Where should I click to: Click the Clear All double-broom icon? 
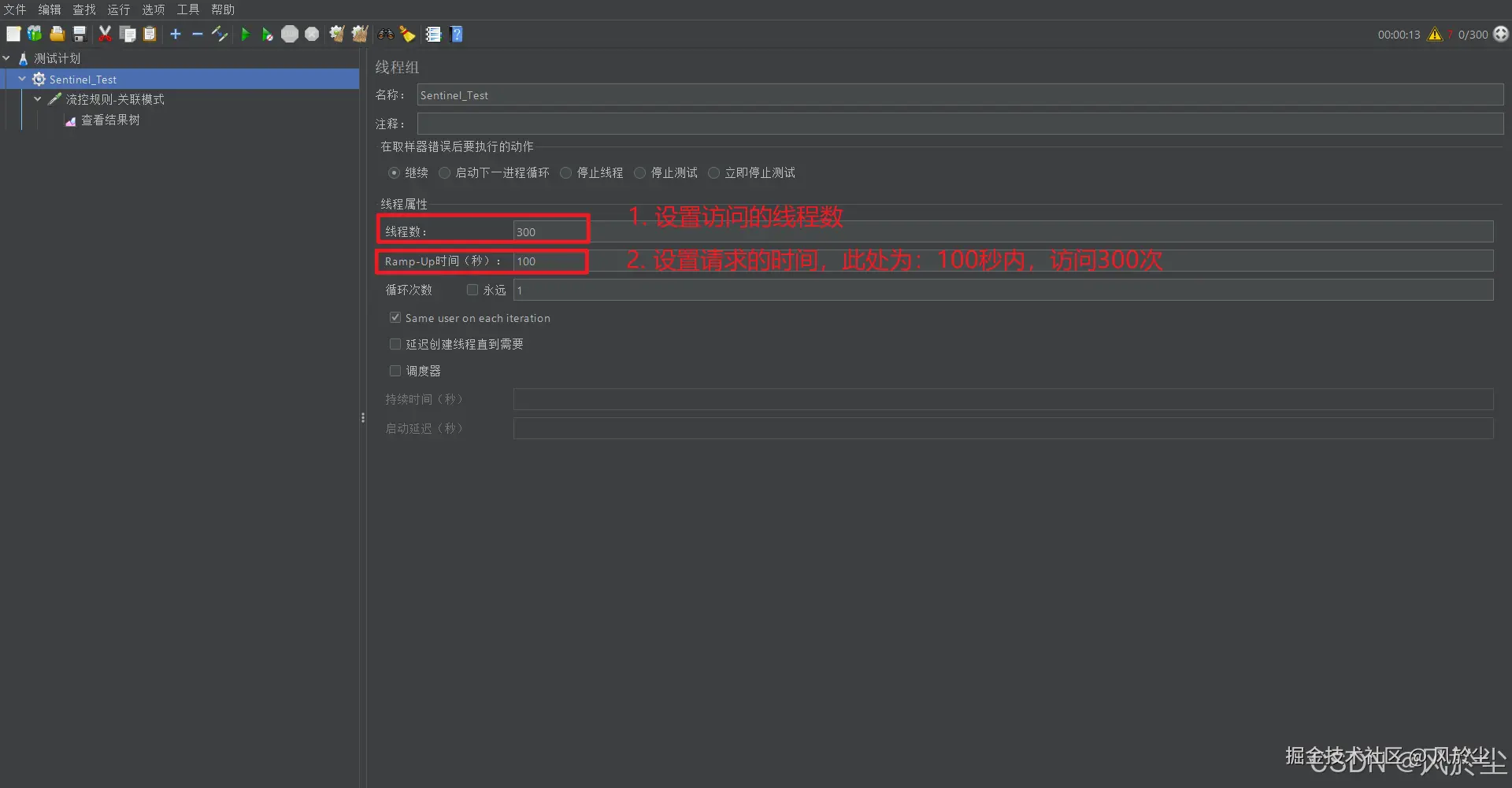[x=360, y=34]
